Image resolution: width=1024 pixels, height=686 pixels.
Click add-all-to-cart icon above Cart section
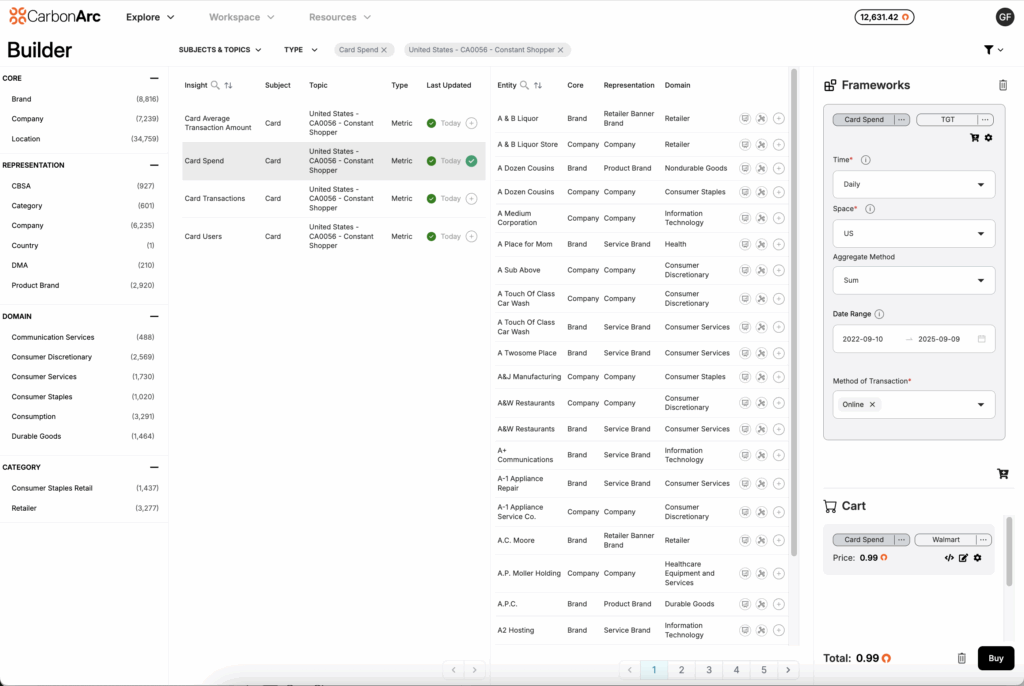click(1002, 474)
